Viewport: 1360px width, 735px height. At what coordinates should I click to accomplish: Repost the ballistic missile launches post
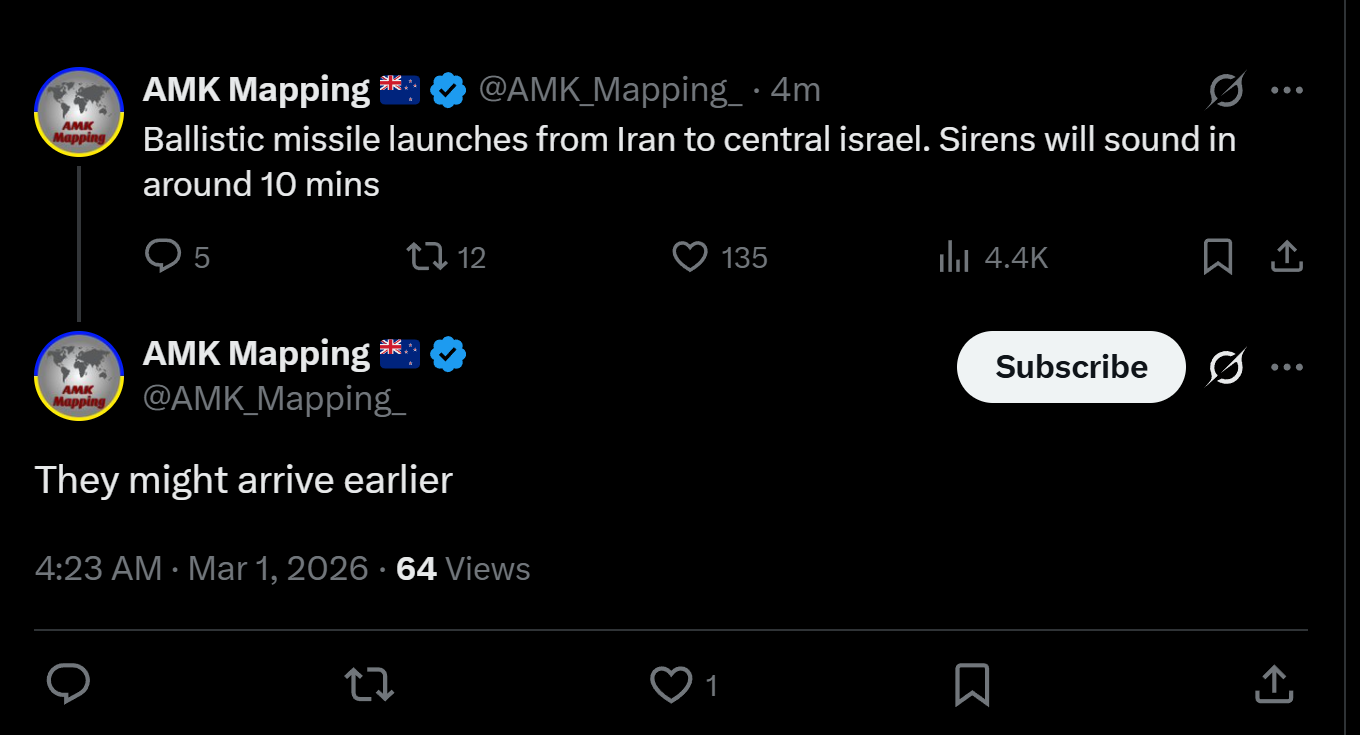coord(427,257)
